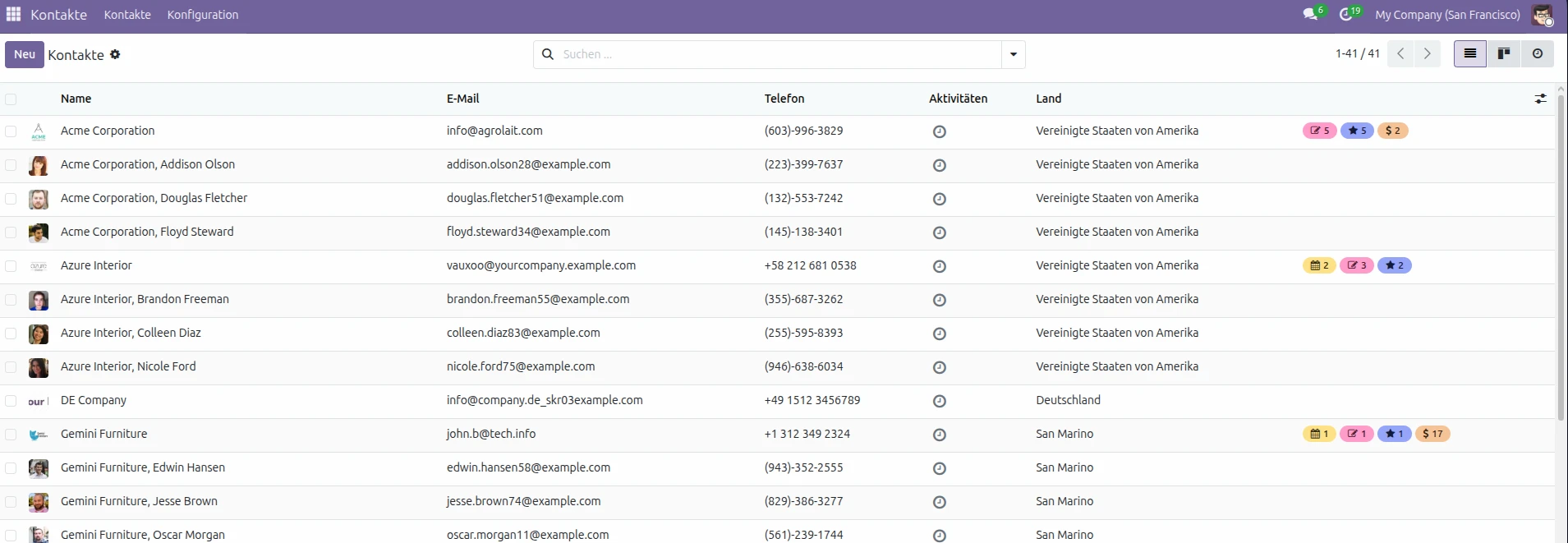
Task: Switch to list view
Action: coord(1470,54)
